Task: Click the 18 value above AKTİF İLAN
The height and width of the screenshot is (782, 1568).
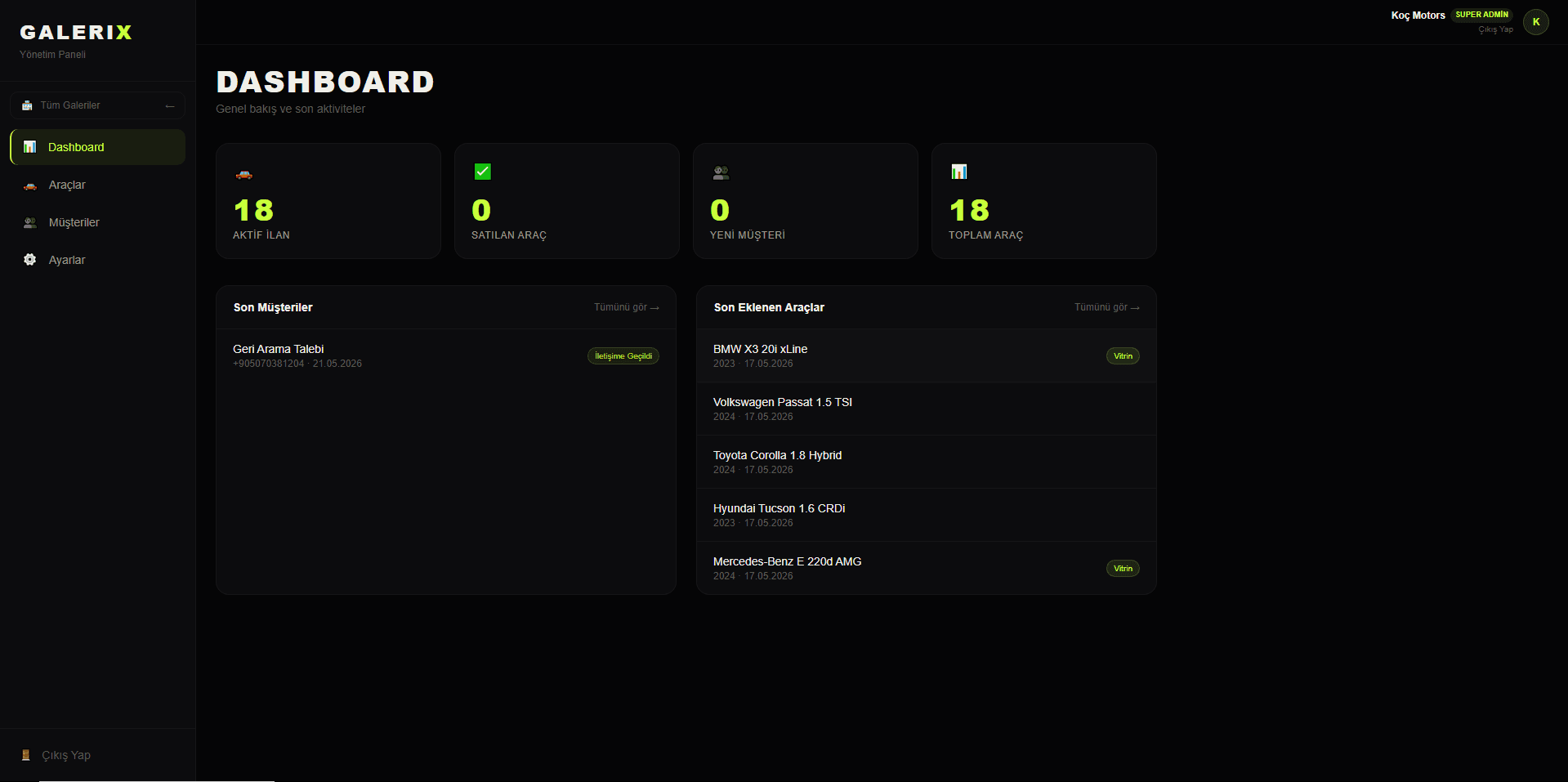Action: coord(253,210)
